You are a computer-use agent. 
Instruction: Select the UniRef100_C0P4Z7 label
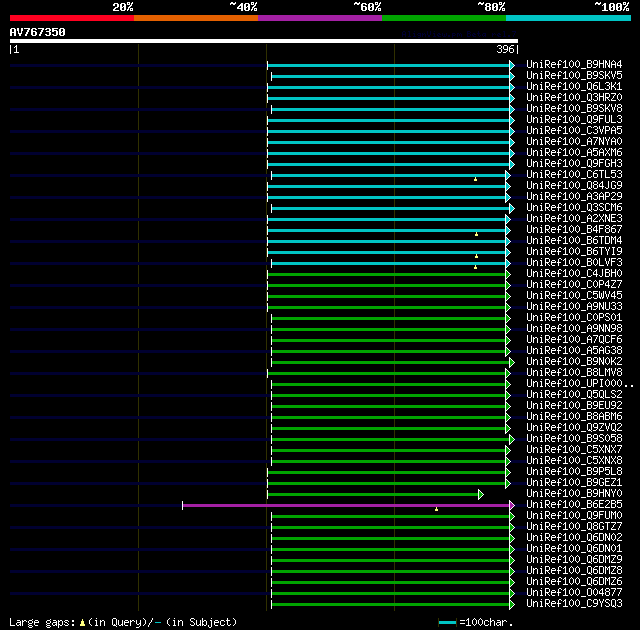pyautogui.click(x=574, y=285)
